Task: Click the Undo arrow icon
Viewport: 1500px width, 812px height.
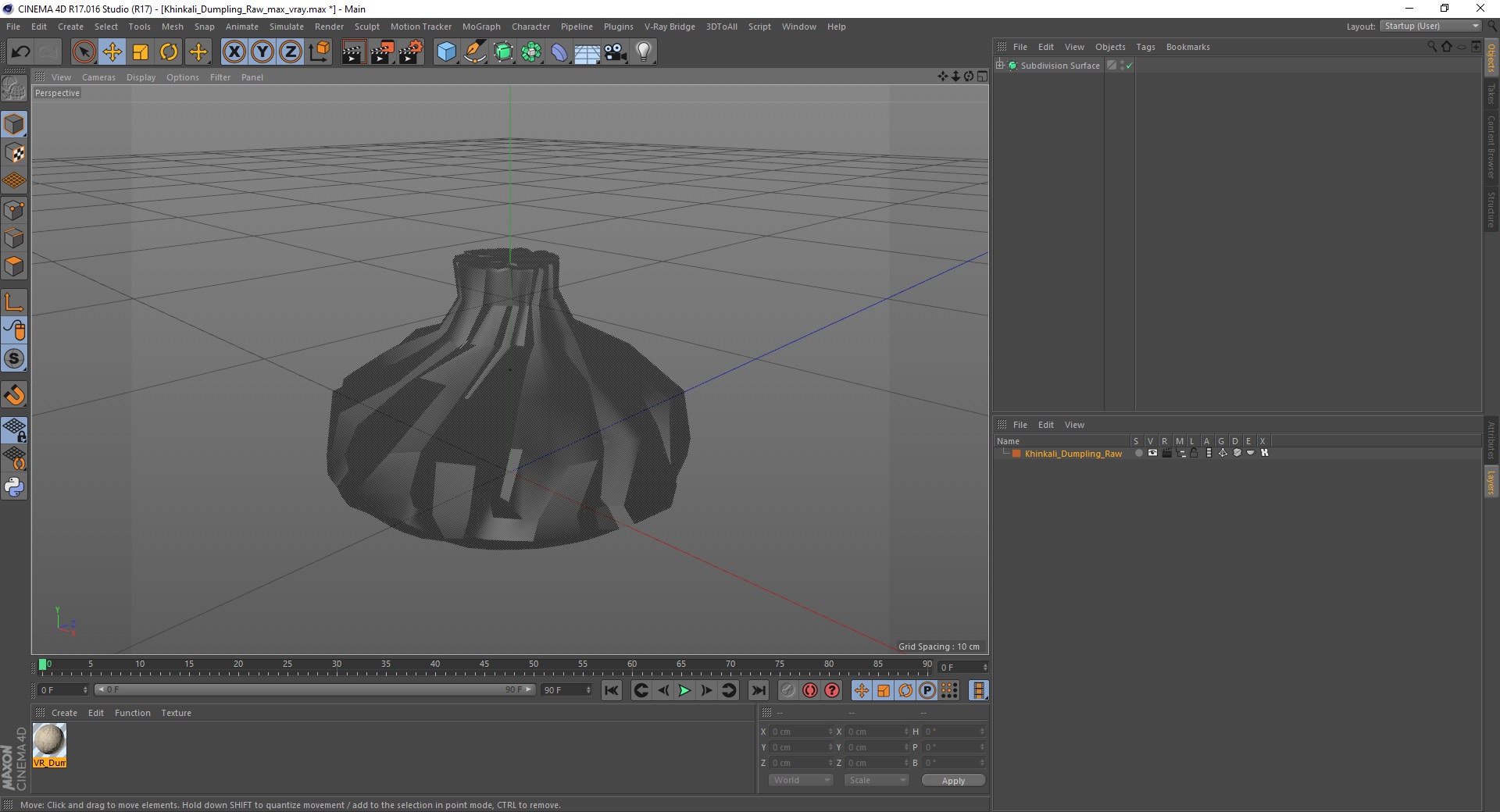Action: click(20, 52)
